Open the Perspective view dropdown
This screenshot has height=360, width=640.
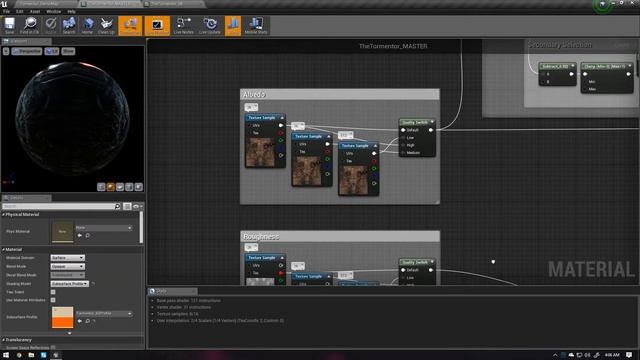[27, 51]
